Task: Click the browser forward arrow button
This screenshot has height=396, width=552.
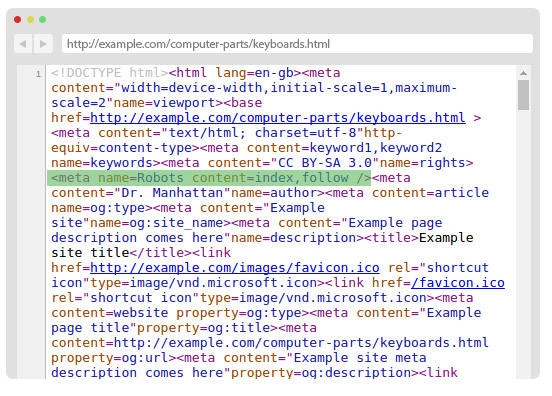Action: [43, 44]
